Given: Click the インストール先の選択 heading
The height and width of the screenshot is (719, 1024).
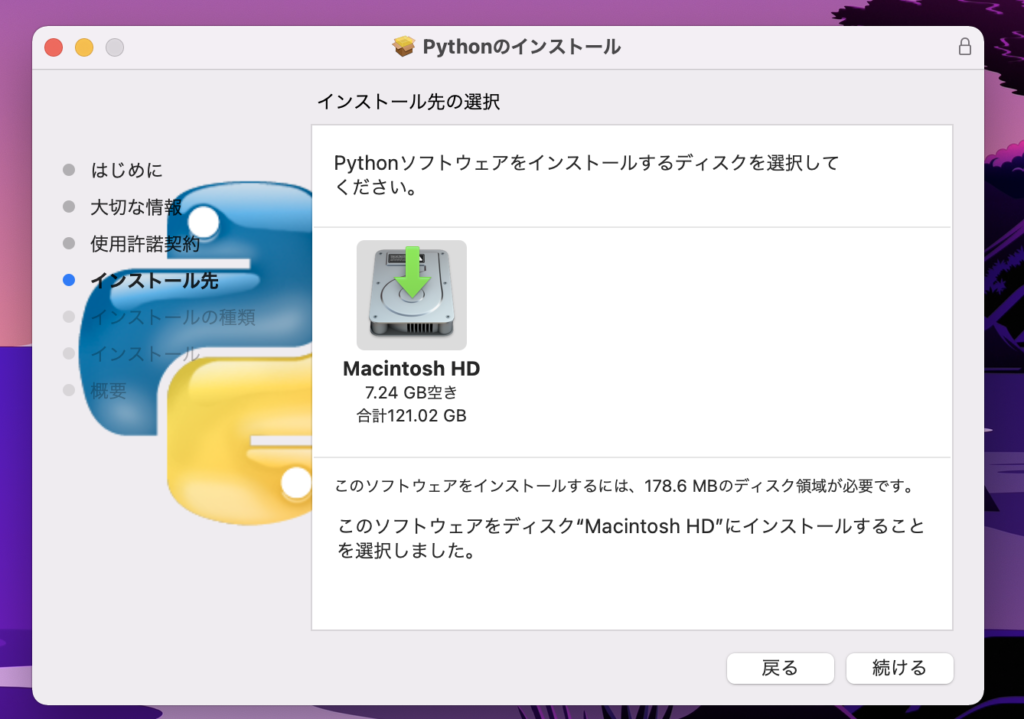Looking at the screenshot, I should [409, 102].
